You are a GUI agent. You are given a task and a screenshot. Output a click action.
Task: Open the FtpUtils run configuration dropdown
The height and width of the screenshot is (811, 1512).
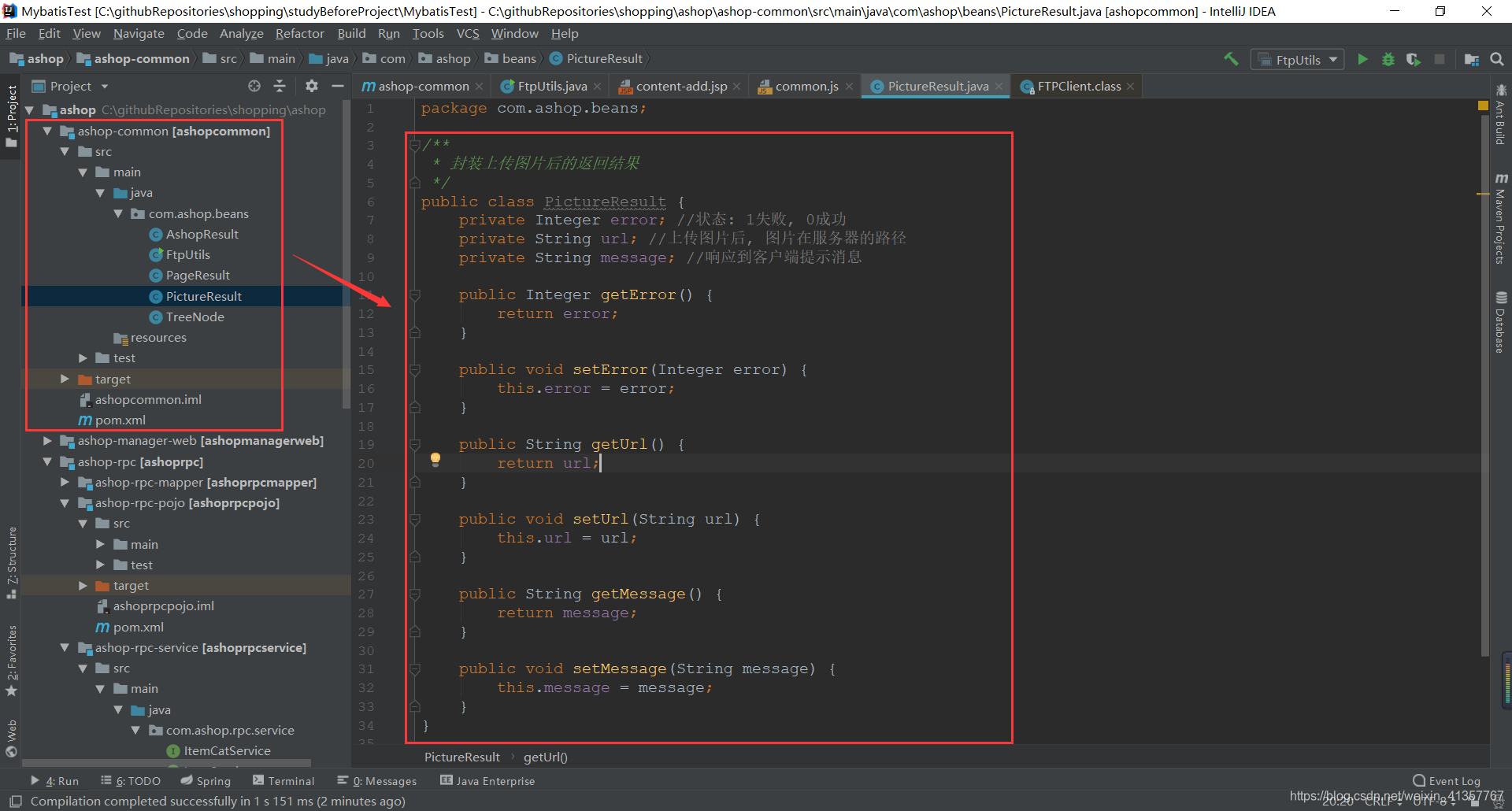point(1297,60)
